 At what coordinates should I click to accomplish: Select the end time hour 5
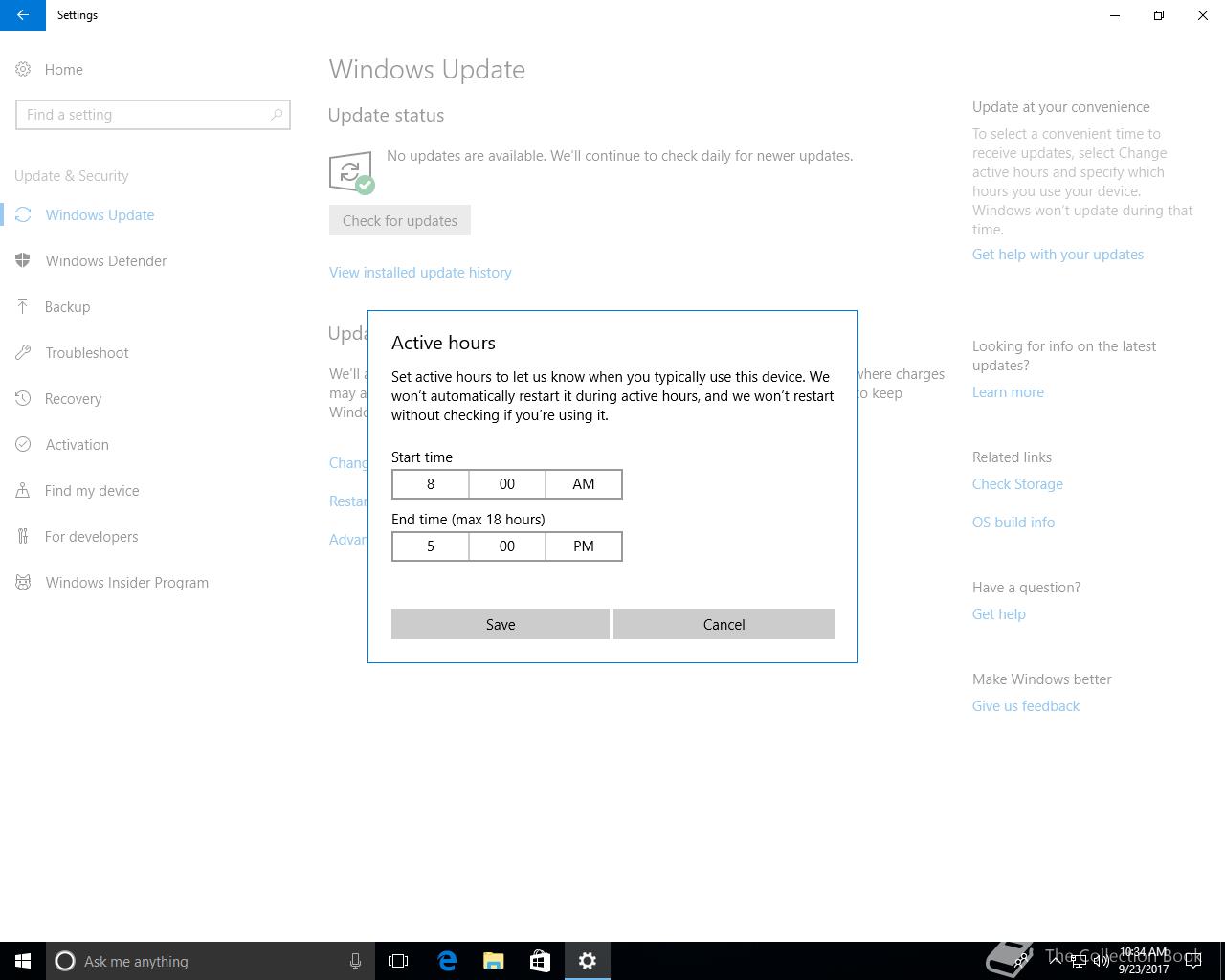431,546
